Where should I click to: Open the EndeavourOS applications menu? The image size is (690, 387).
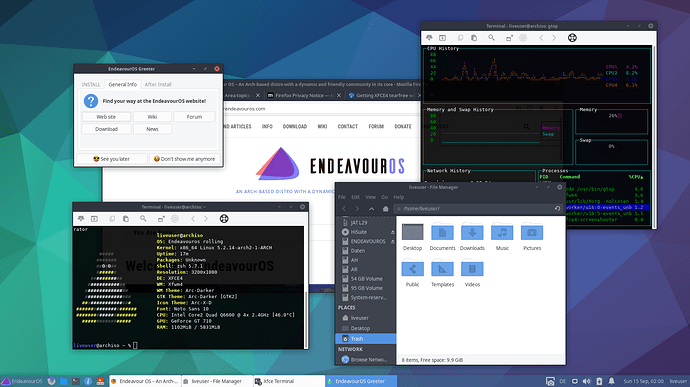pyautogui.click(x=22, y=381)
